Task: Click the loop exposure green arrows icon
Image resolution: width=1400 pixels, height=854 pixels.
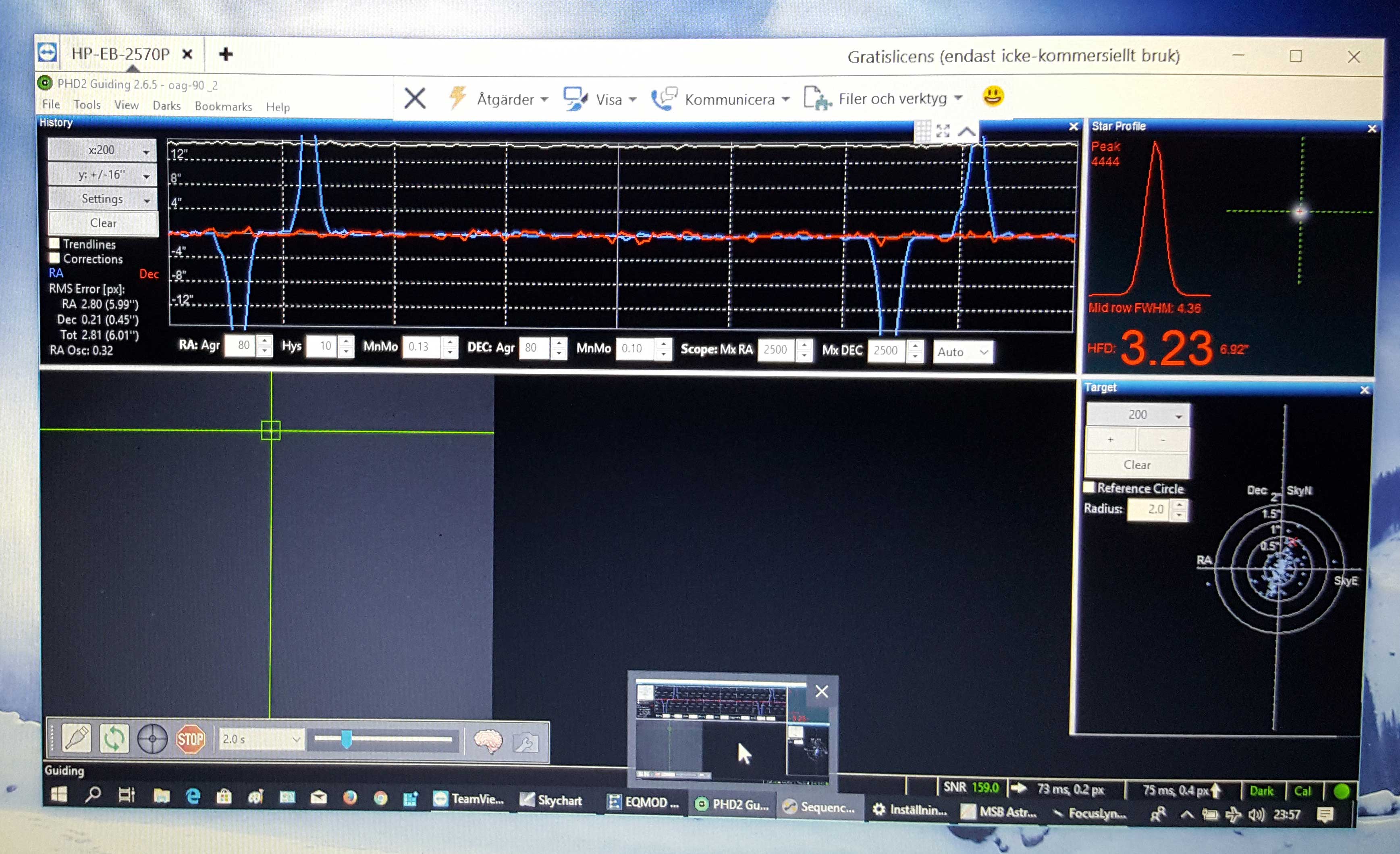Action: pos(114,739)
